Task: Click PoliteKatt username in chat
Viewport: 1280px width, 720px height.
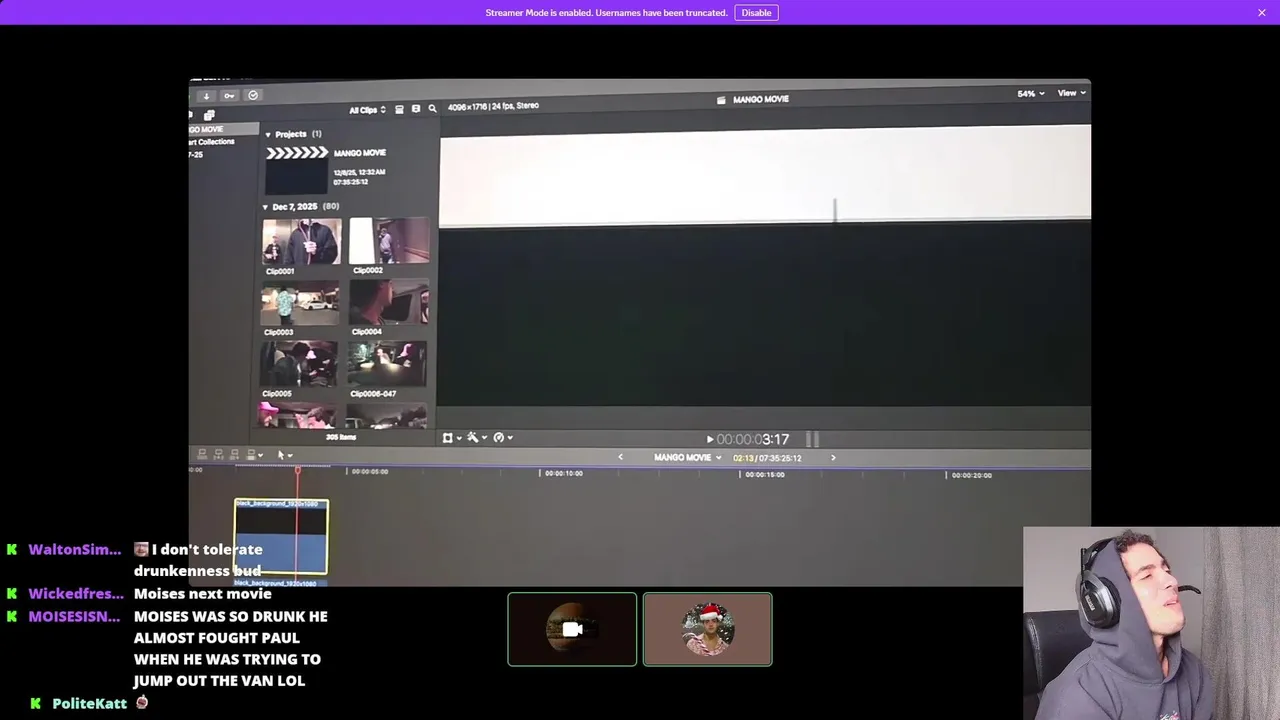Action: [90, 704]
